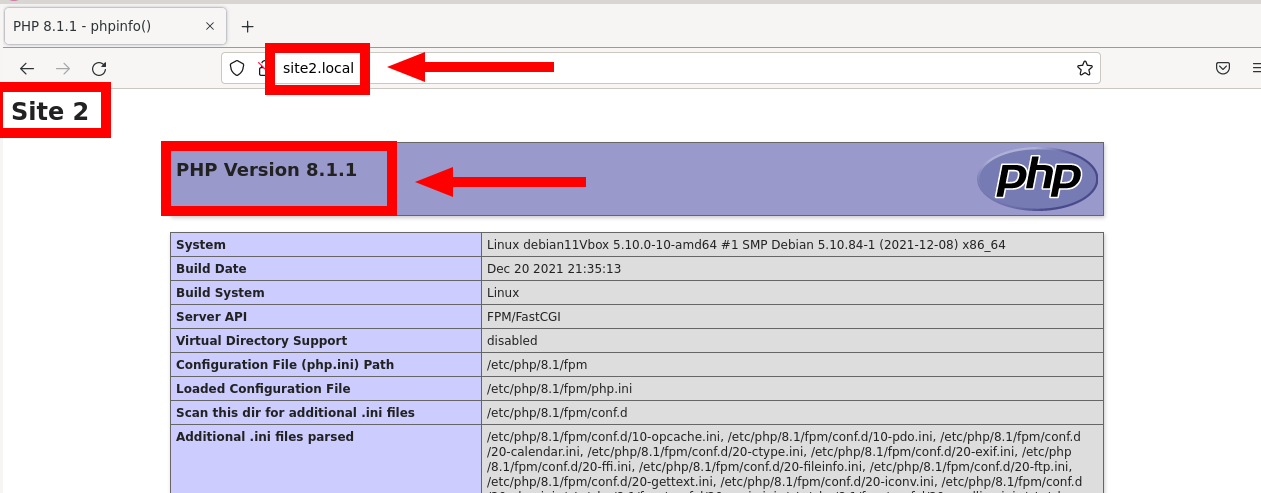The height and width of the screenshot is (493, 1261).
Task: Click the Additional .ini files parsed label
Action: point(265,437)
